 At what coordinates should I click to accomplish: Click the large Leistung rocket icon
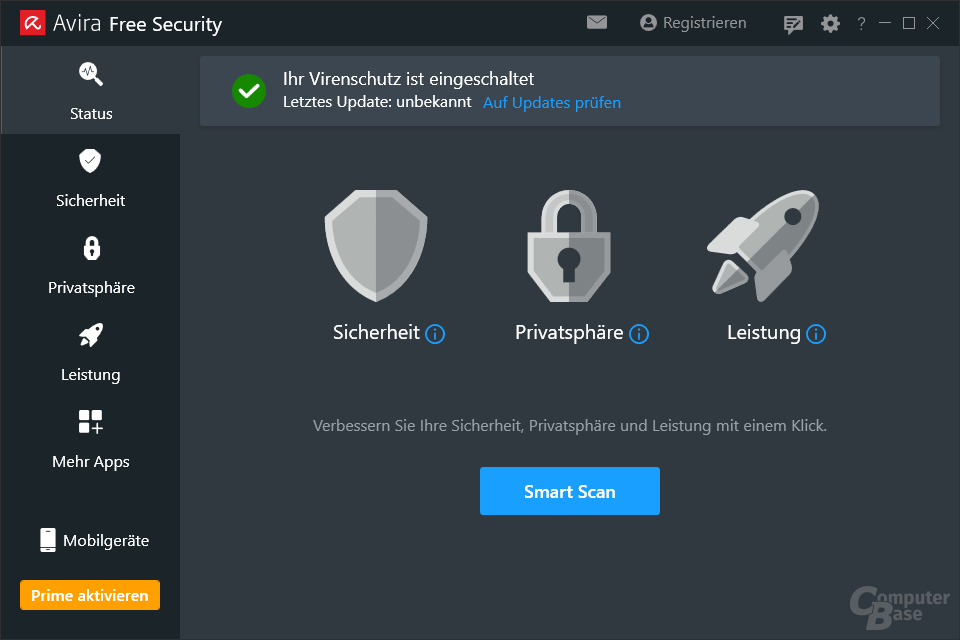pos(763,246)
